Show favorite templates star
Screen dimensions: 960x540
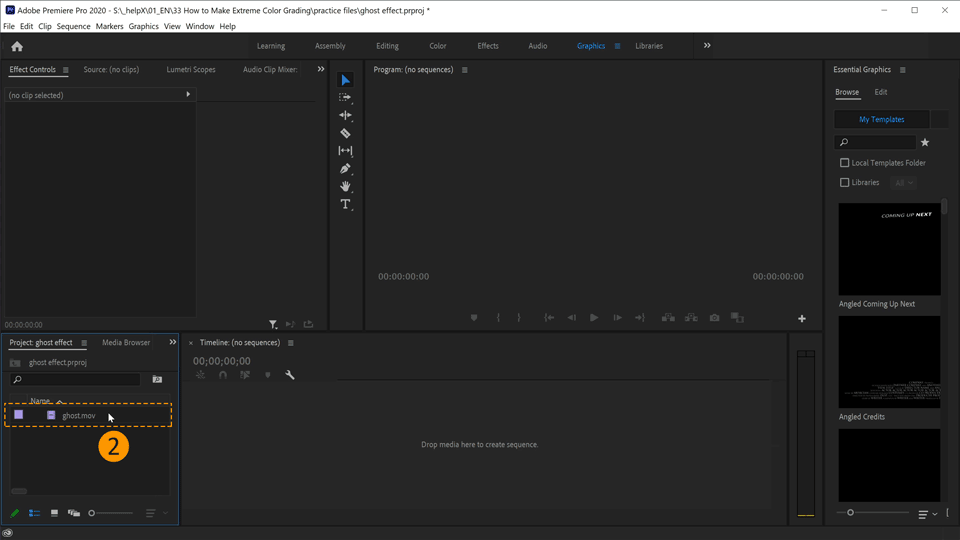click(x=925, y=143)
